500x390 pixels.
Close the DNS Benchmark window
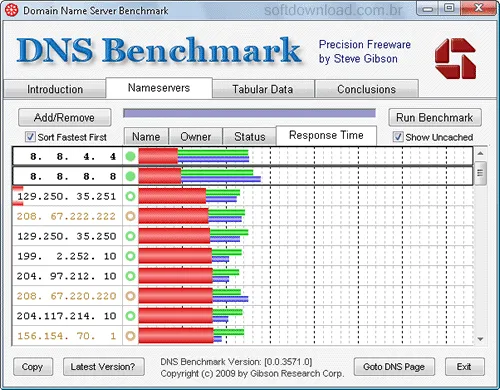click(x=478, y=8)
